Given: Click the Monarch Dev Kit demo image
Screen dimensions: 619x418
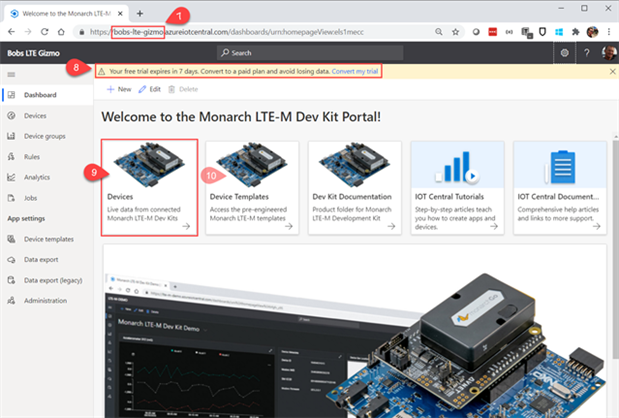Looking at the screenshot, I should 355,332.
